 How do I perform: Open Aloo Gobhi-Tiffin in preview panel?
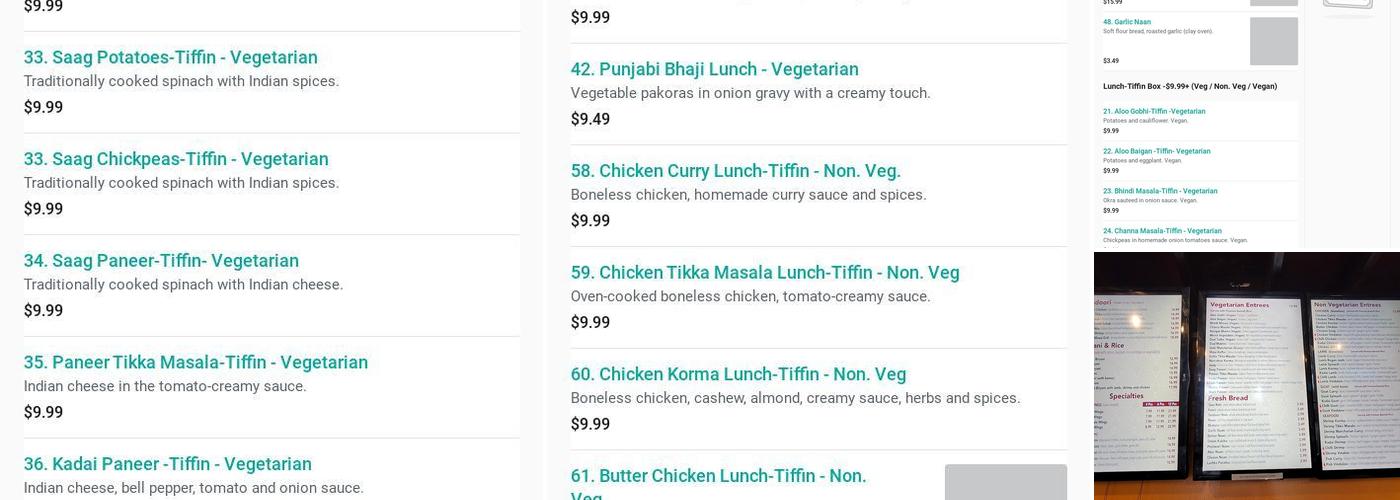[1153, 112]
